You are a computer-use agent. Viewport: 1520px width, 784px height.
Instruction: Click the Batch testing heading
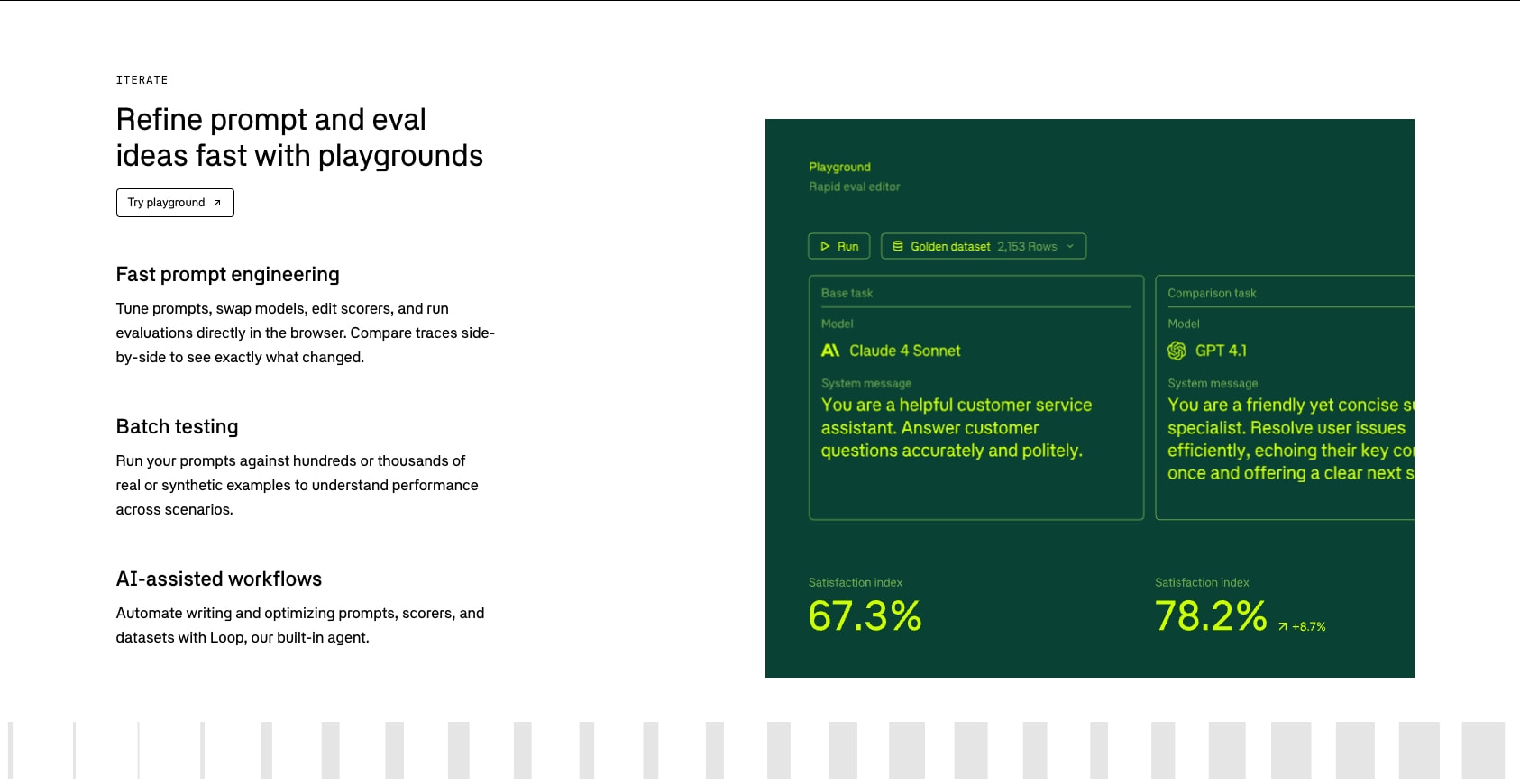(177, 427)
